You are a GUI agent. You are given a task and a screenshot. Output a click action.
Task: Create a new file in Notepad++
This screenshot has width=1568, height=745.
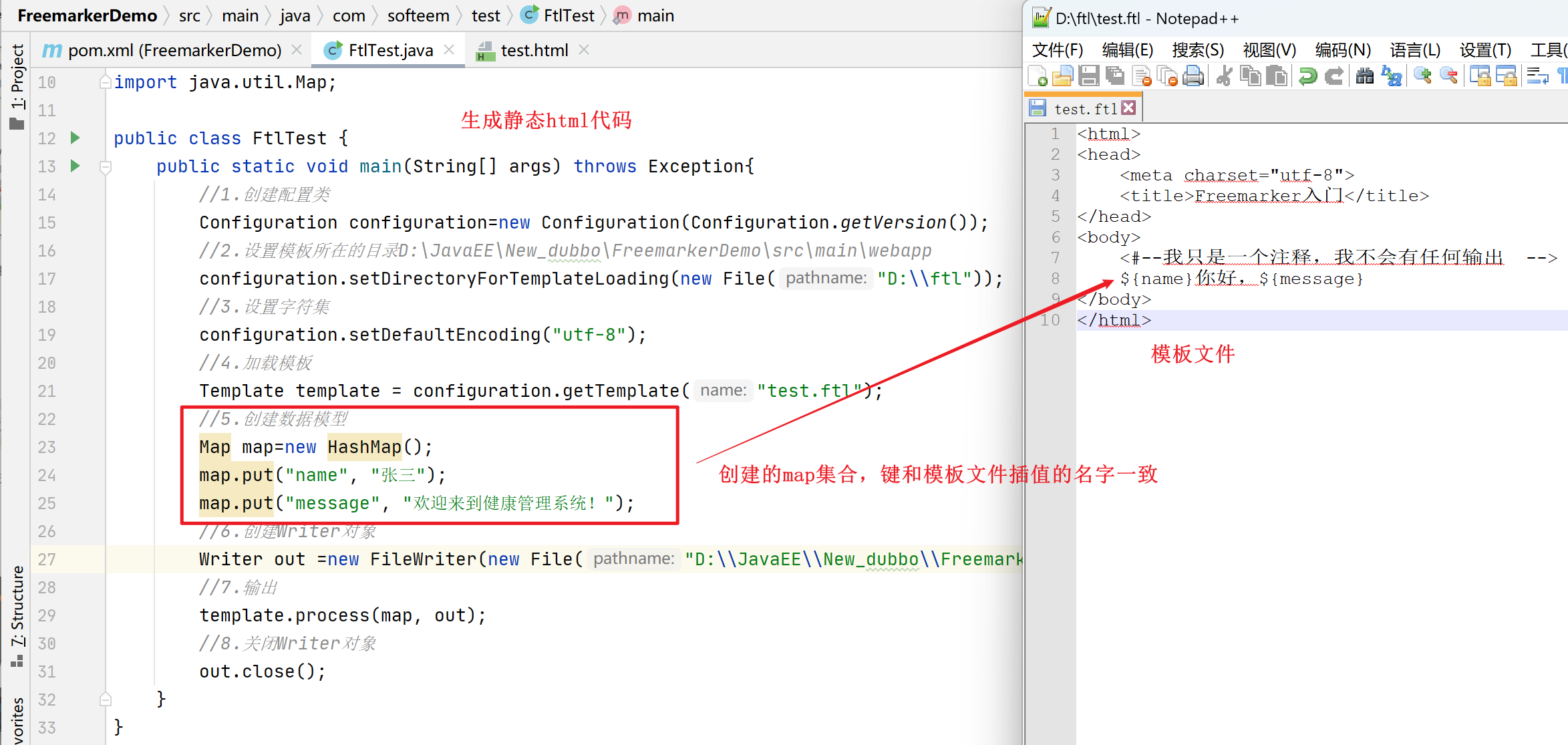tap(1038, 76)
